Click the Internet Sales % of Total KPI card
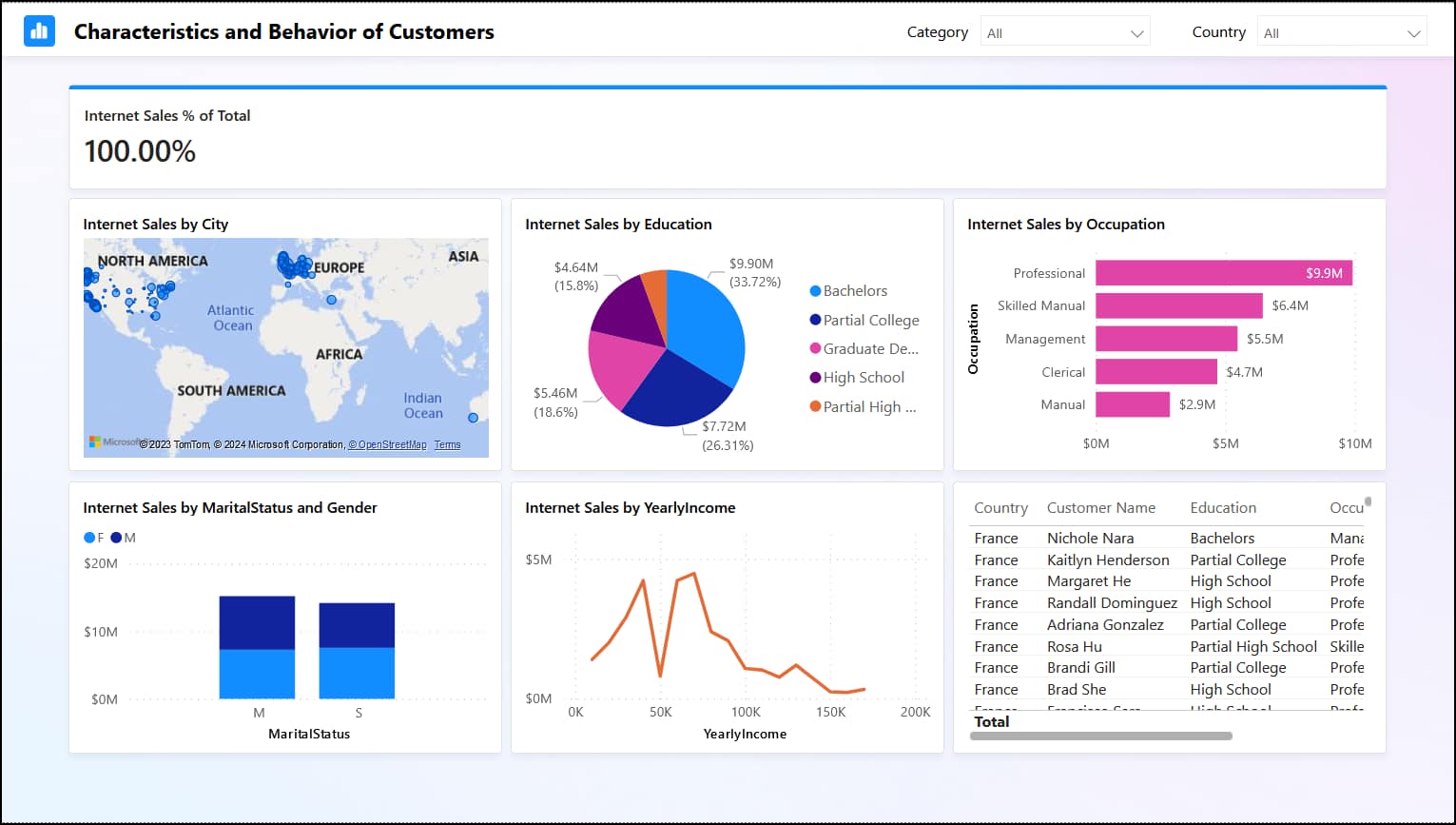The height and width of the screenshot is (825, 1456). pos(728,136)
